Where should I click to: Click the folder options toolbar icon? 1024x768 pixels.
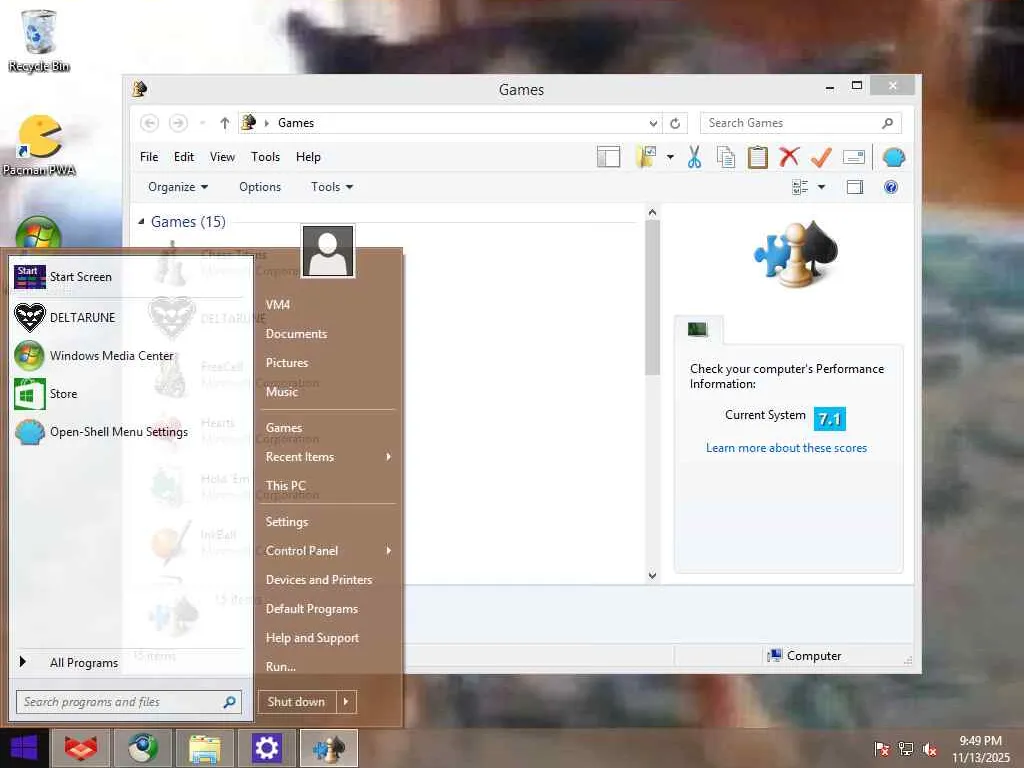tap(647, 157)
